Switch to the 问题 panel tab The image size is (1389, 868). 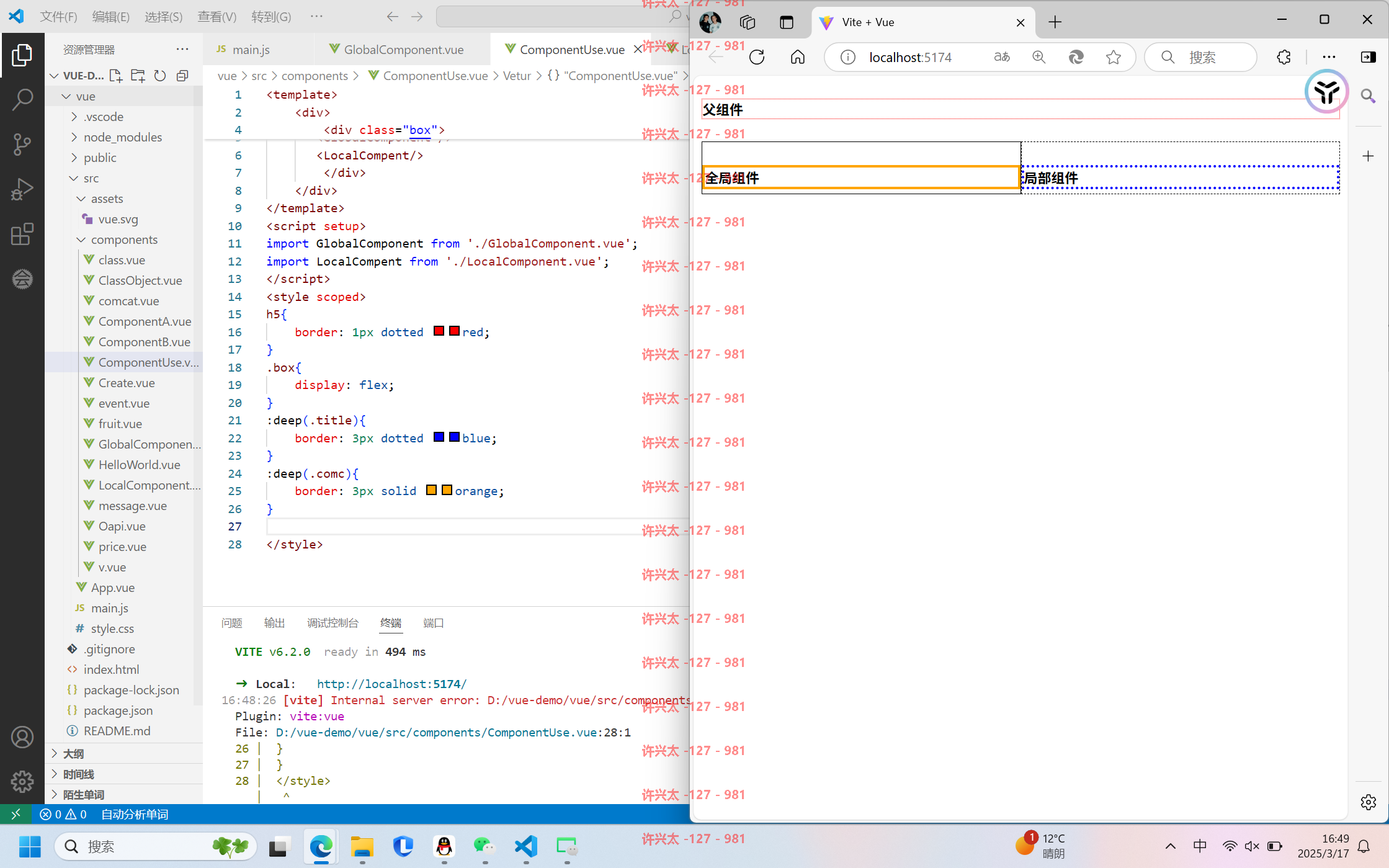tap(231, 623)
